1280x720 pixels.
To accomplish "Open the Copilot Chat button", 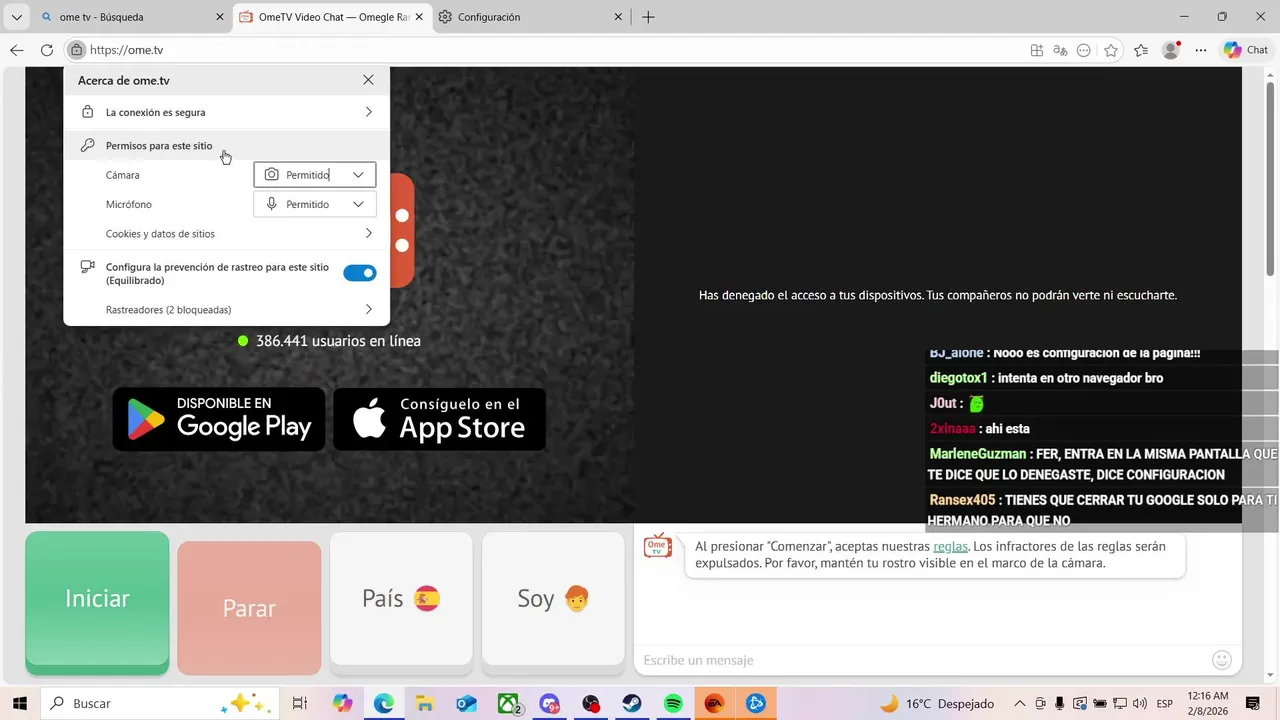I will pos(1246,50).
